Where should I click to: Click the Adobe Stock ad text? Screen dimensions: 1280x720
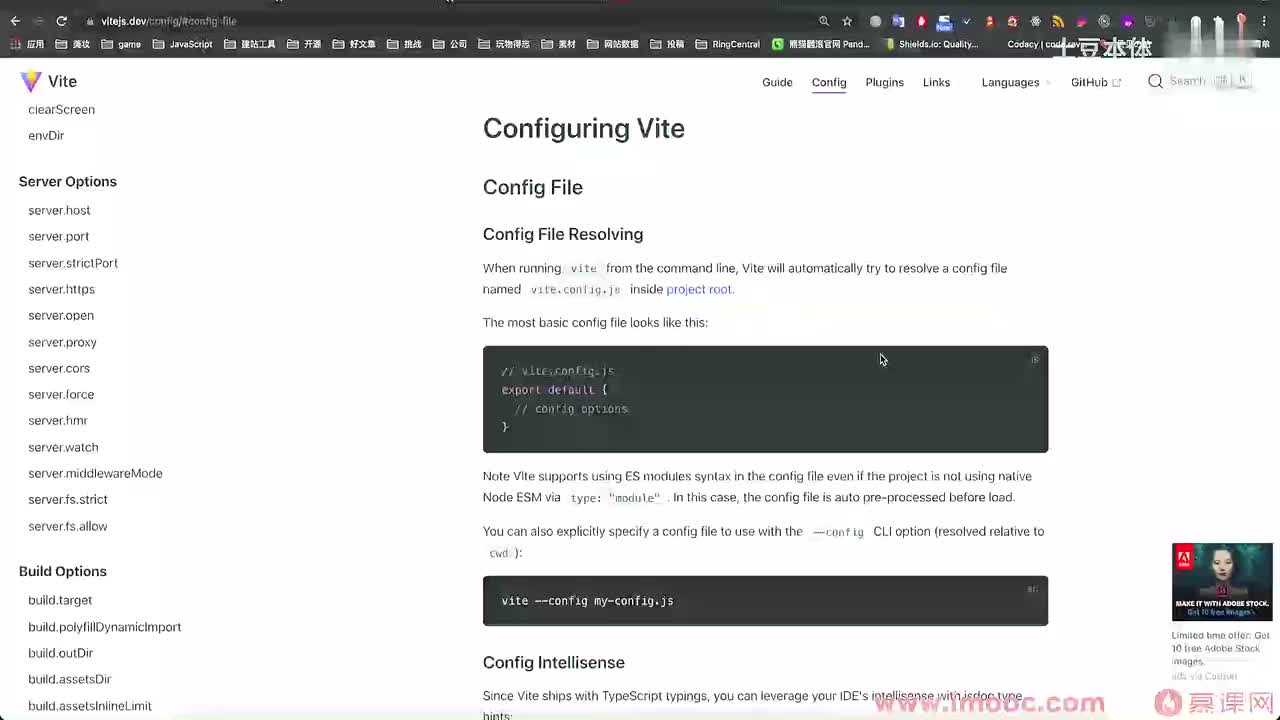(x=1220, y=648)
